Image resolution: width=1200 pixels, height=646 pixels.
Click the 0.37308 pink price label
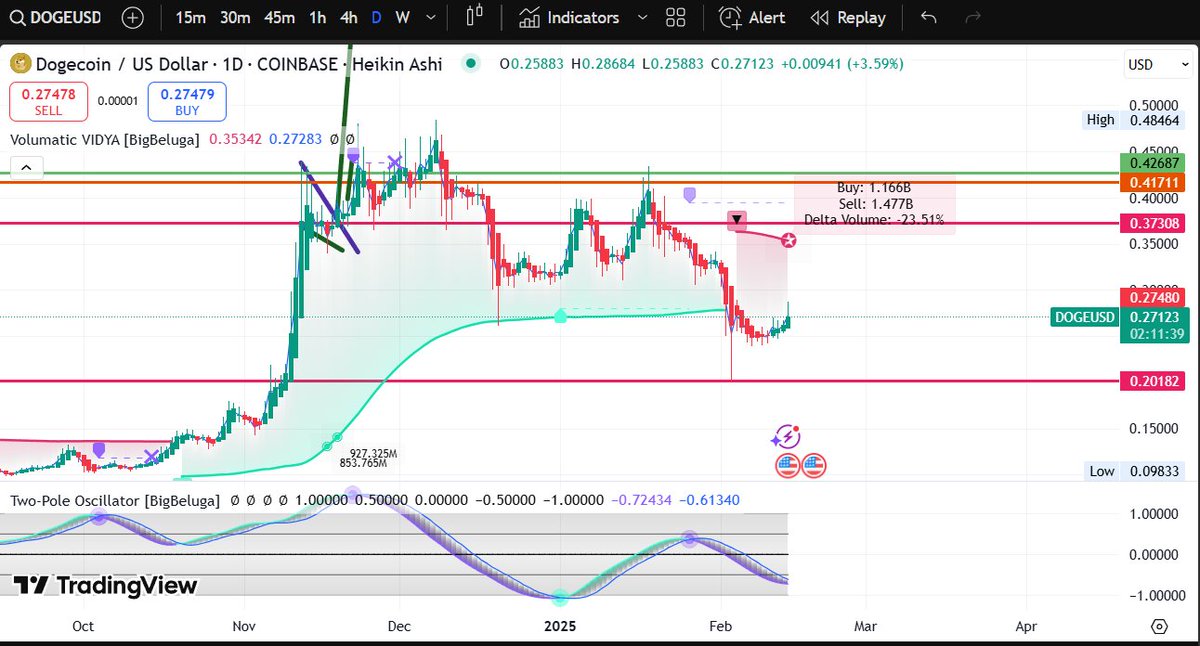1155,223
